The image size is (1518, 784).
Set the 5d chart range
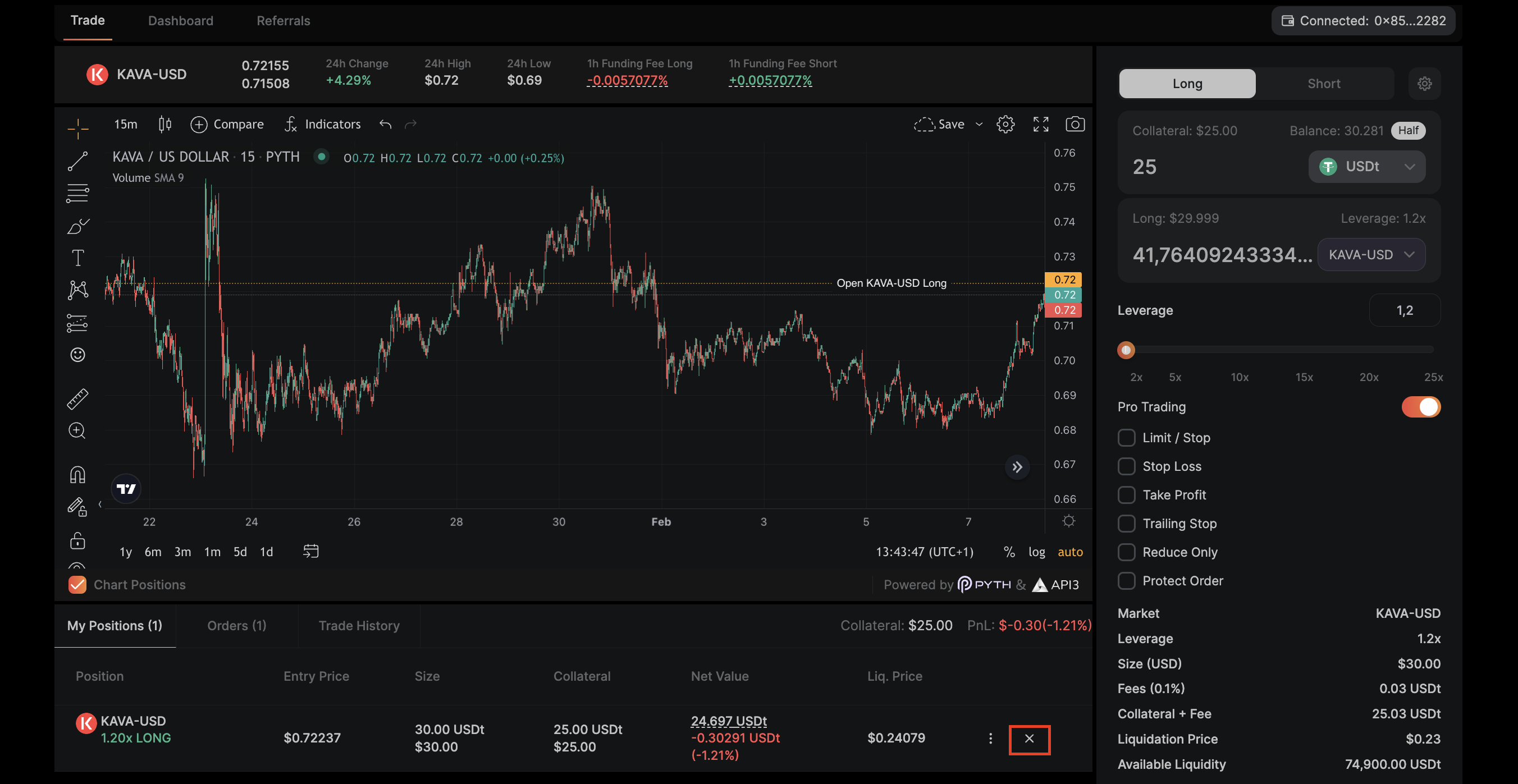coord(240,552)
